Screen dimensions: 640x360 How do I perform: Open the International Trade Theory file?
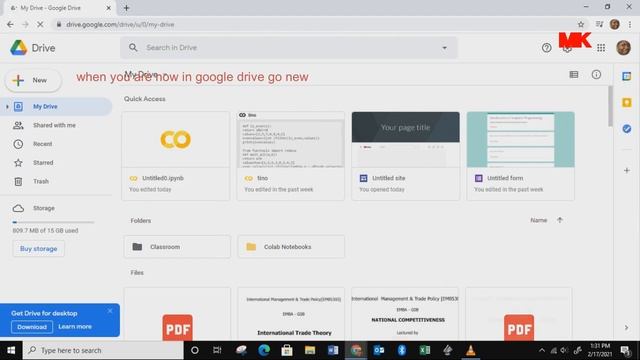(291, 314)
